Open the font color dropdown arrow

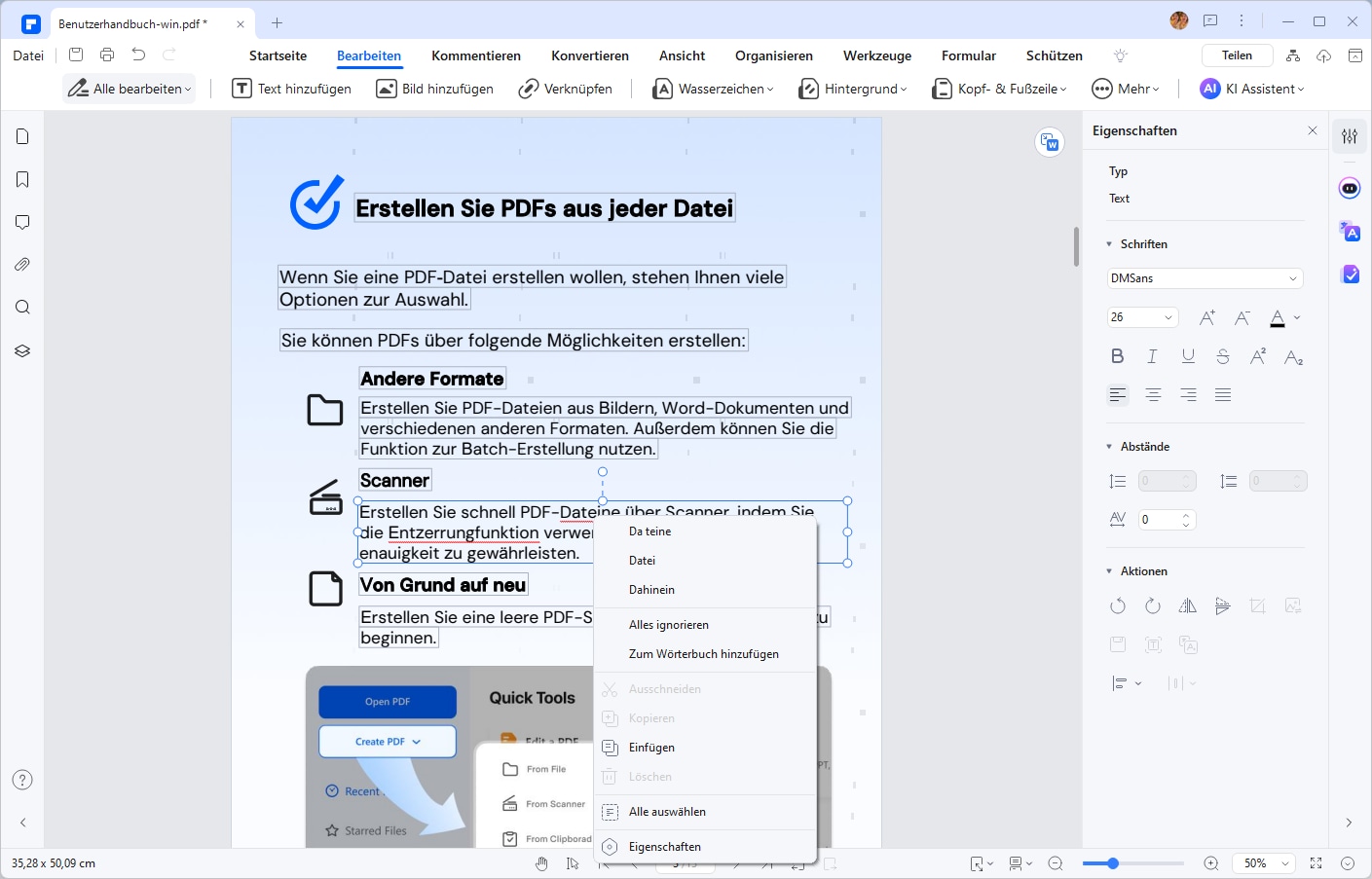coord(1297,317)
